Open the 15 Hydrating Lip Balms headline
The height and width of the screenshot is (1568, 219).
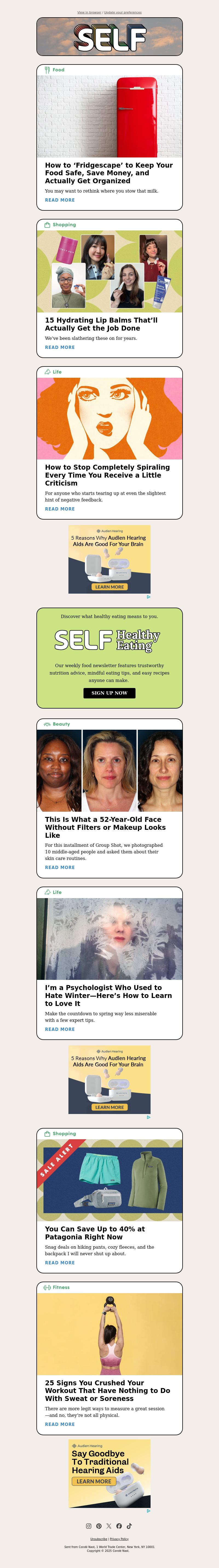pos(101,324)
